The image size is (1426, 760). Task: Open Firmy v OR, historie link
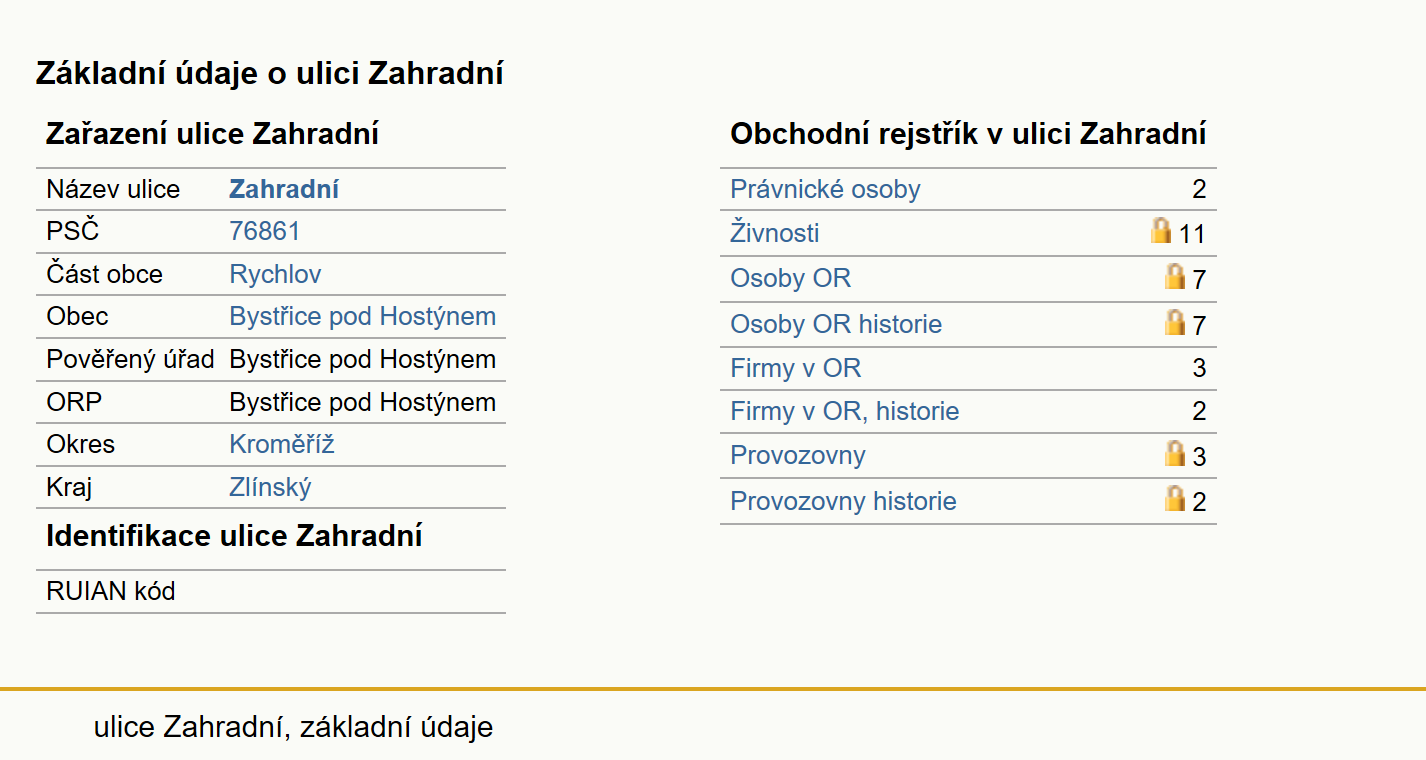tap(845, 411)
